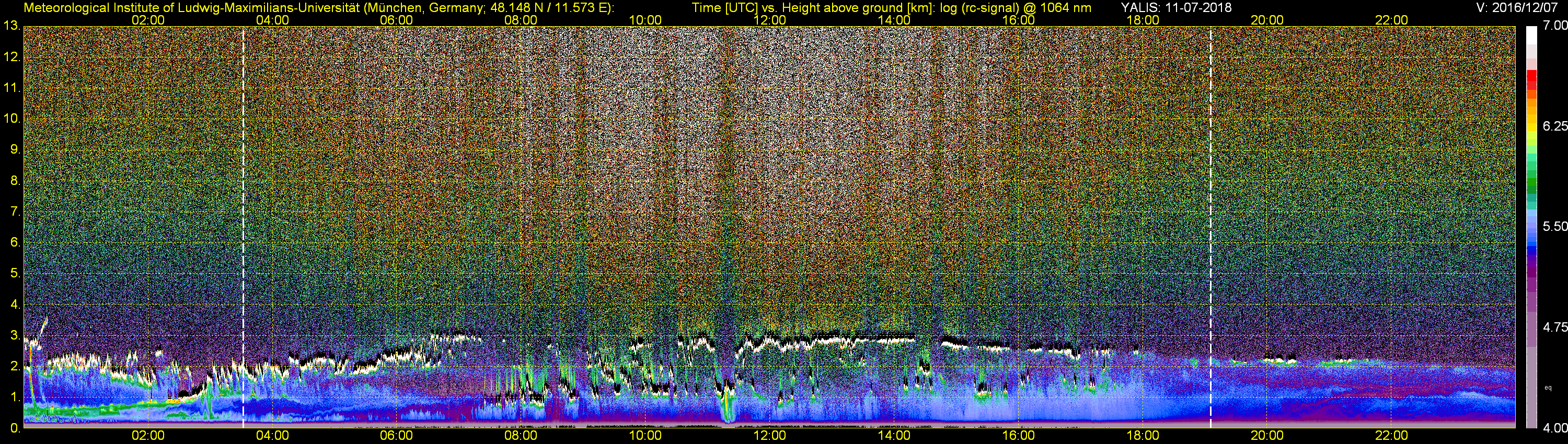The image size is (1568, 444).
Task: Select the 06:00 label on the bottom time axis
Action: [x=396, y=436]
